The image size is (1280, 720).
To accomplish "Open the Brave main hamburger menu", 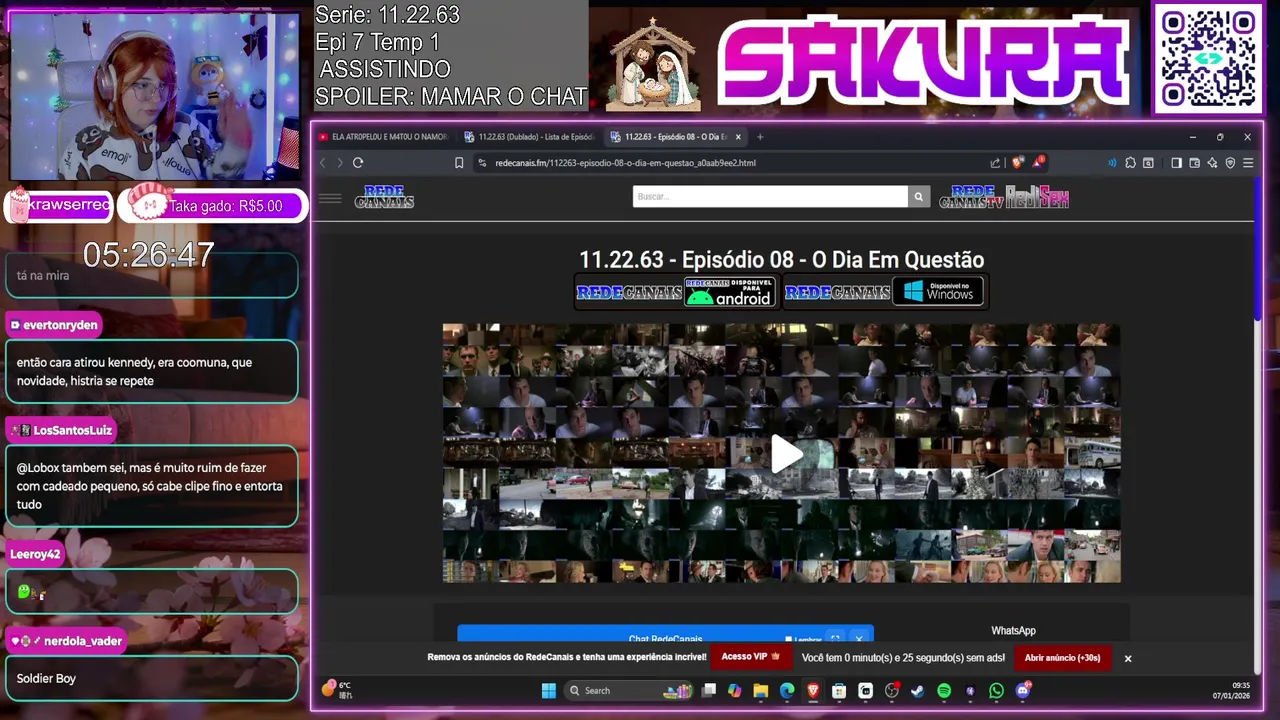I will click(x=1248, y=163).
